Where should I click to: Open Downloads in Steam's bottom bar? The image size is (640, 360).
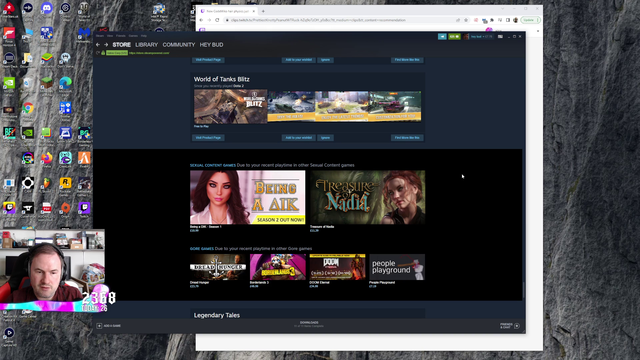click(x=309, y=324)
